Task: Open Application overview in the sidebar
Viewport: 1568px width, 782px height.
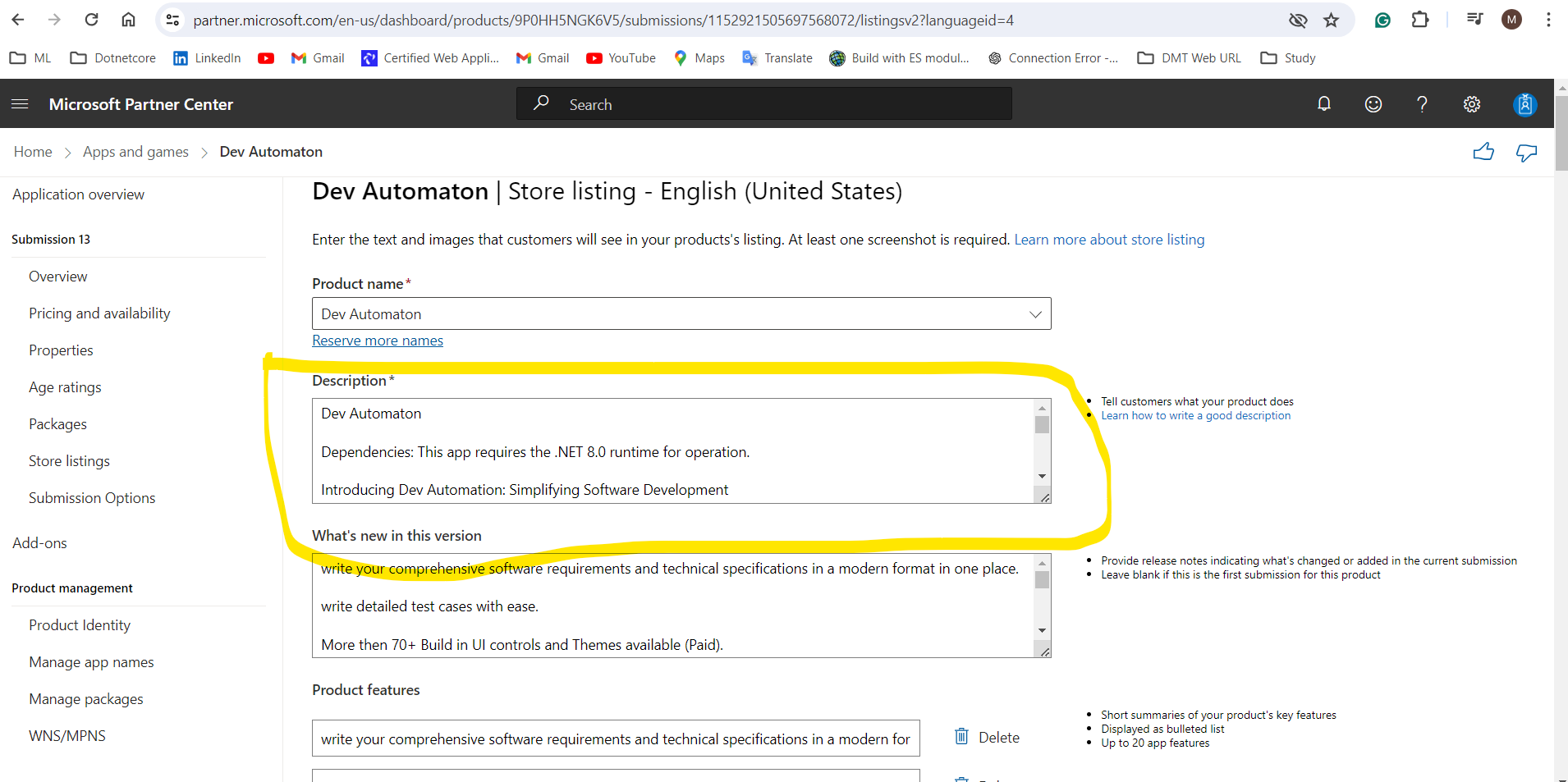Action: coord(78,194)
